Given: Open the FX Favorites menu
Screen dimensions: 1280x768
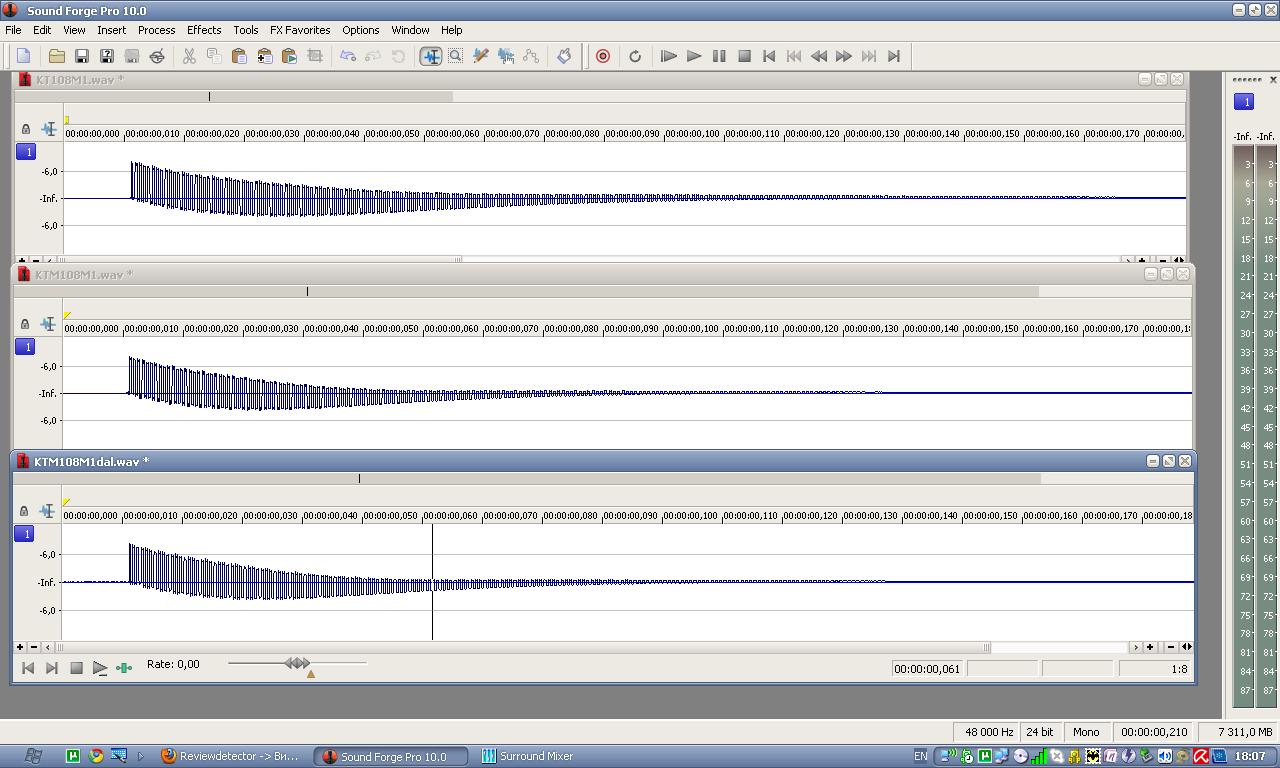Looking at the screenshot, I should click(300, 30).
